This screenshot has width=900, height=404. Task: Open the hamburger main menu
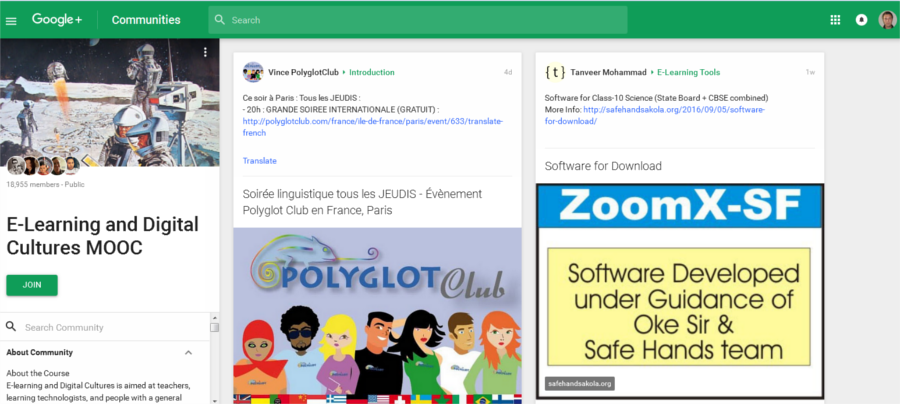[x=11, y=21]
